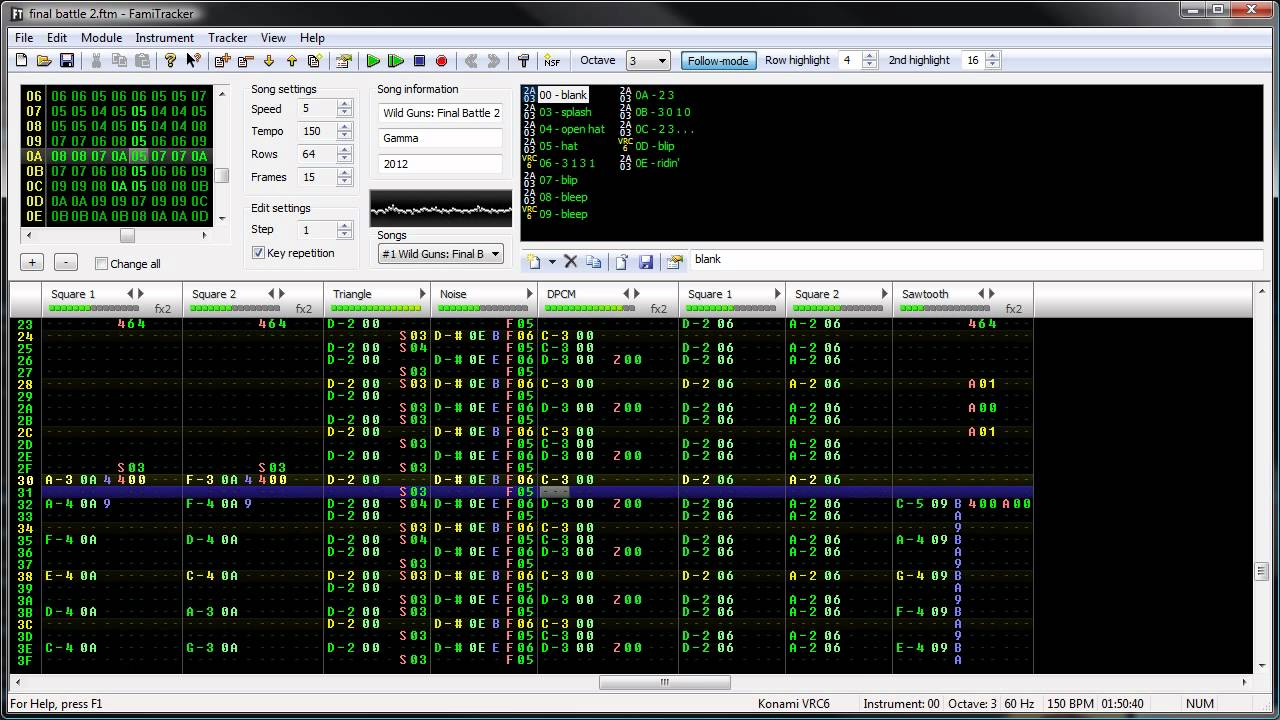The image size is (1280, 720).
Task: Open the Module menu
Action: point(101,38)
